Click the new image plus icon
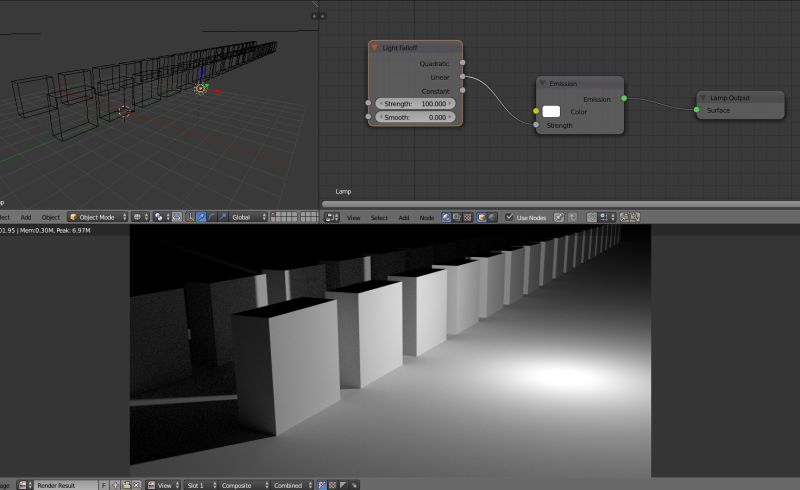800x490 pixels. (x=115, y=485)
